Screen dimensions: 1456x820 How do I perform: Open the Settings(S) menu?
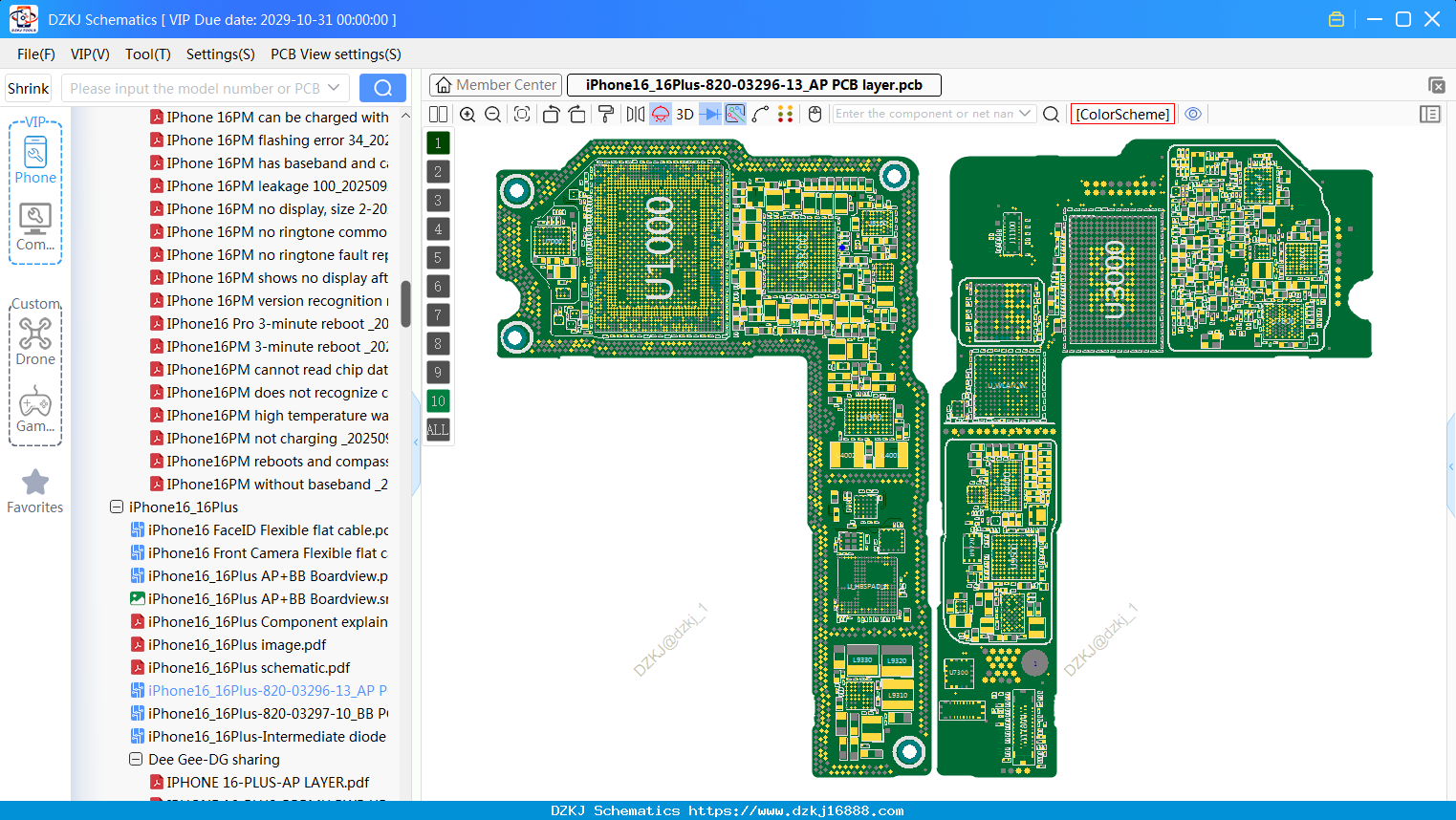pos(221,54)
